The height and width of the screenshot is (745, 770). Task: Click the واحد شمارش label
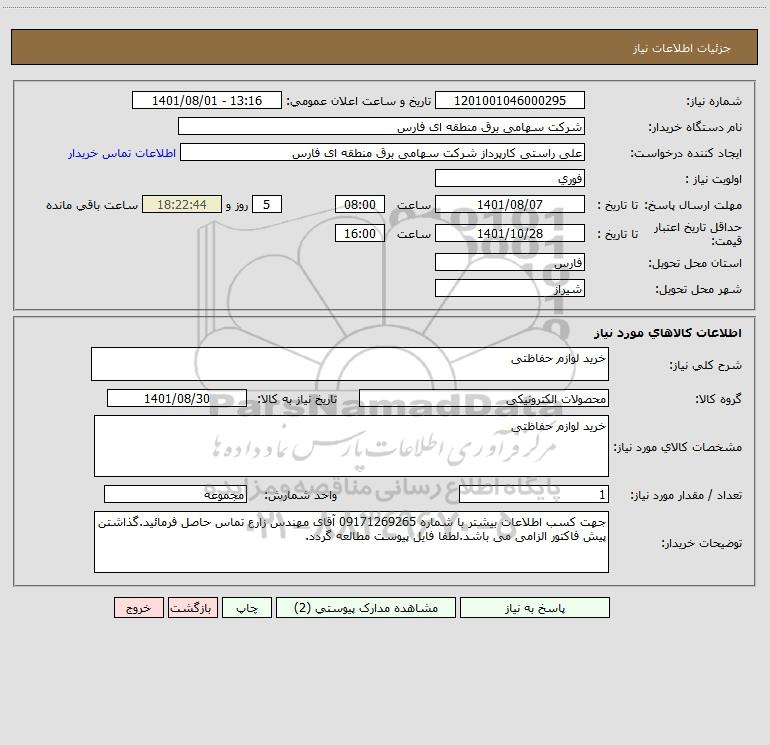click(x=301, y=496)
